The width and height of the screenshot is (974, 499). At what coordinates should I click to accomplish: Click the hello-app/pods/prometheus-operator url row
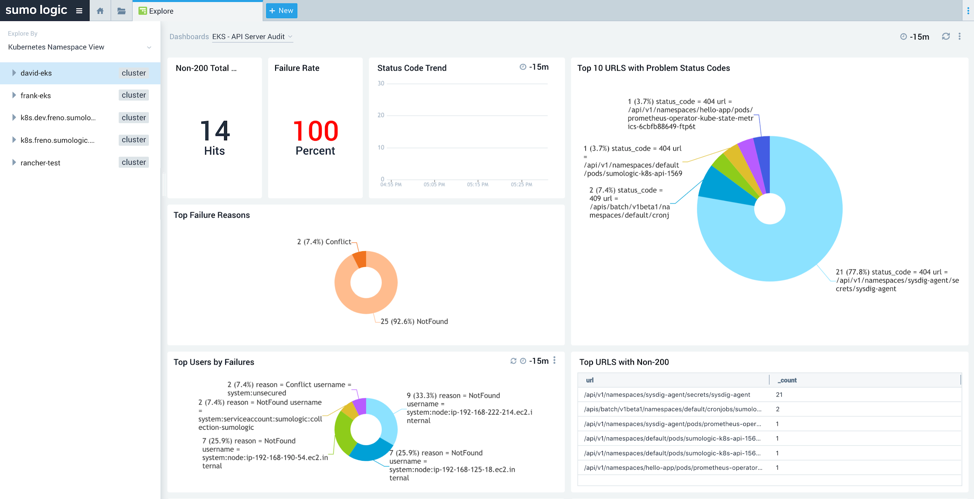click(x=673, y=467)
